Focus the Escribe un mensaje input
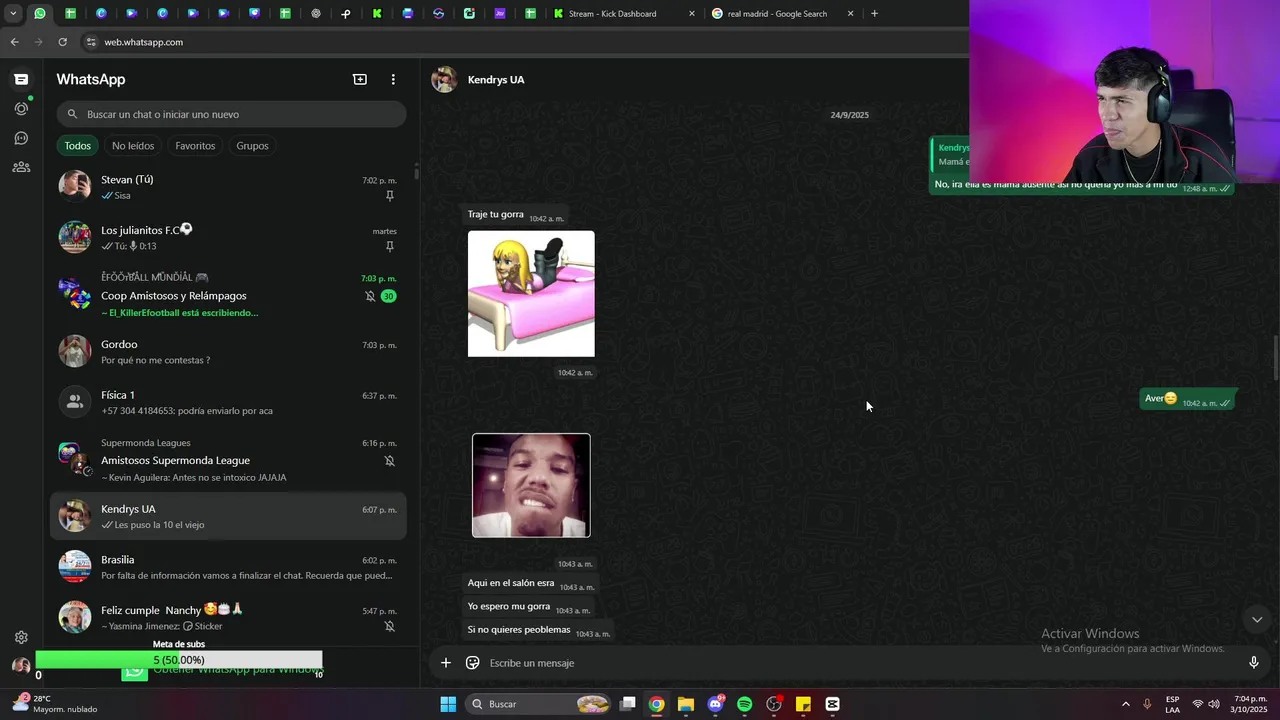 pos(860,663)
